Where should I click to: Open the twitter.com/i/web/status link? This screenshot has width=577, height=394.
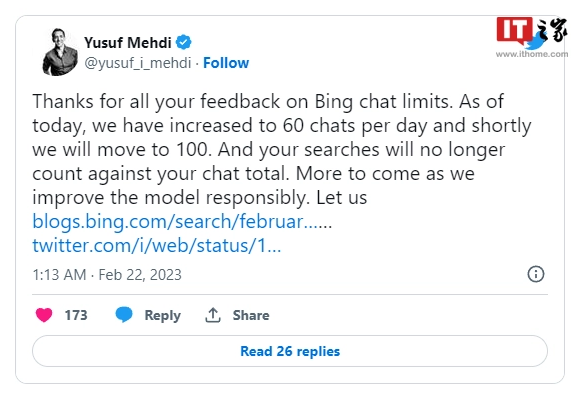(x=157, y=245)
